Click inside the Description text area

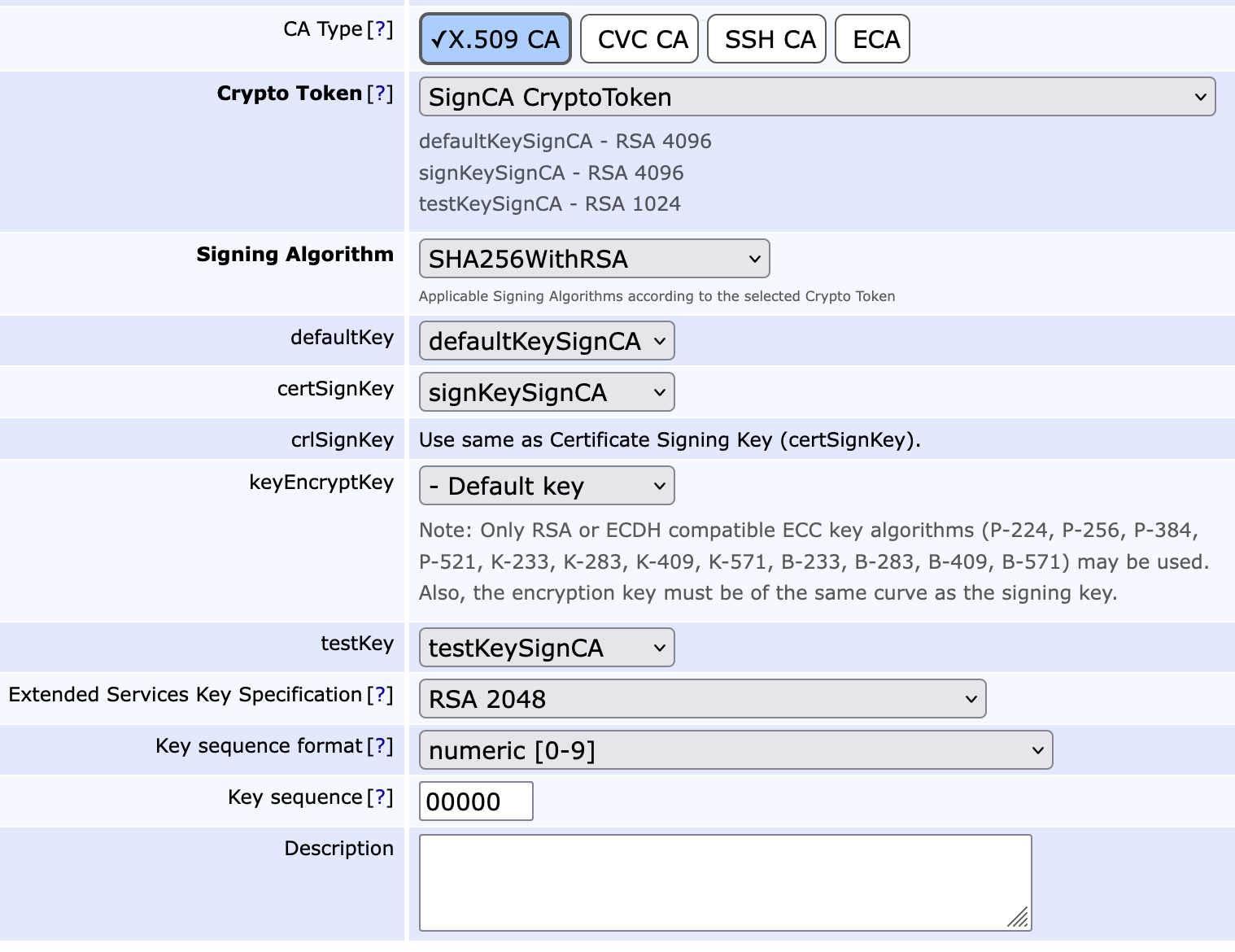click(x=724, y=882)
